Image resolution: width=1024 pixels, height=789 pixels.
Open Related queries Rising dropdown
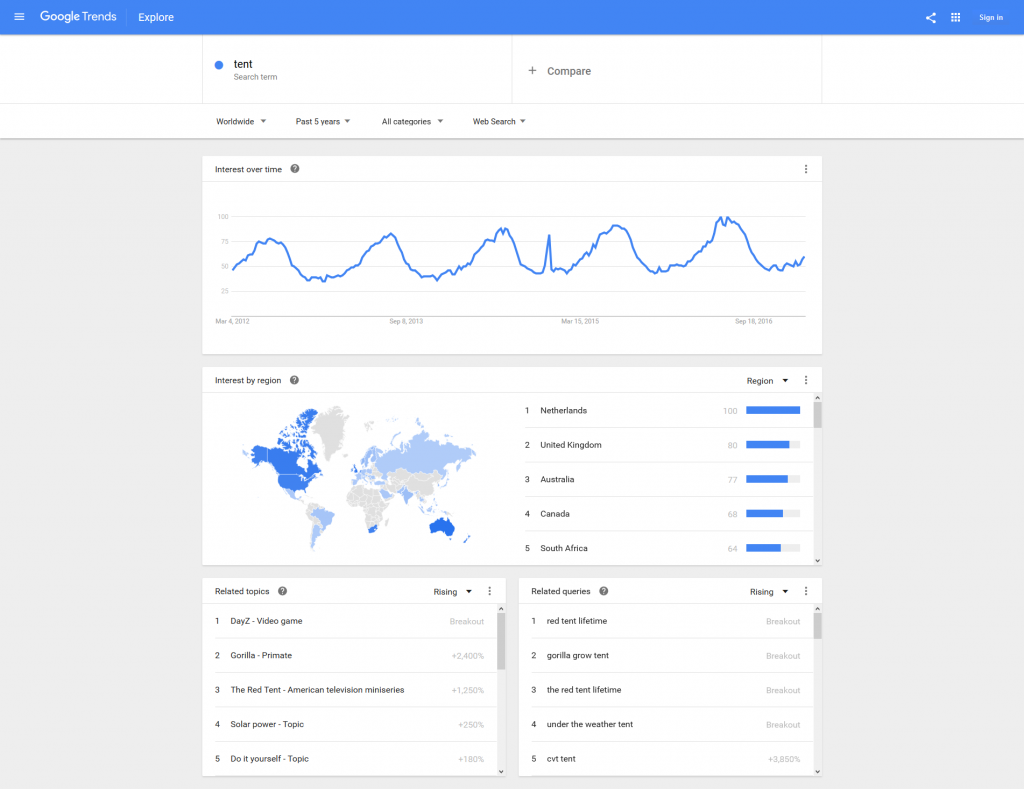tap(769, 592)
